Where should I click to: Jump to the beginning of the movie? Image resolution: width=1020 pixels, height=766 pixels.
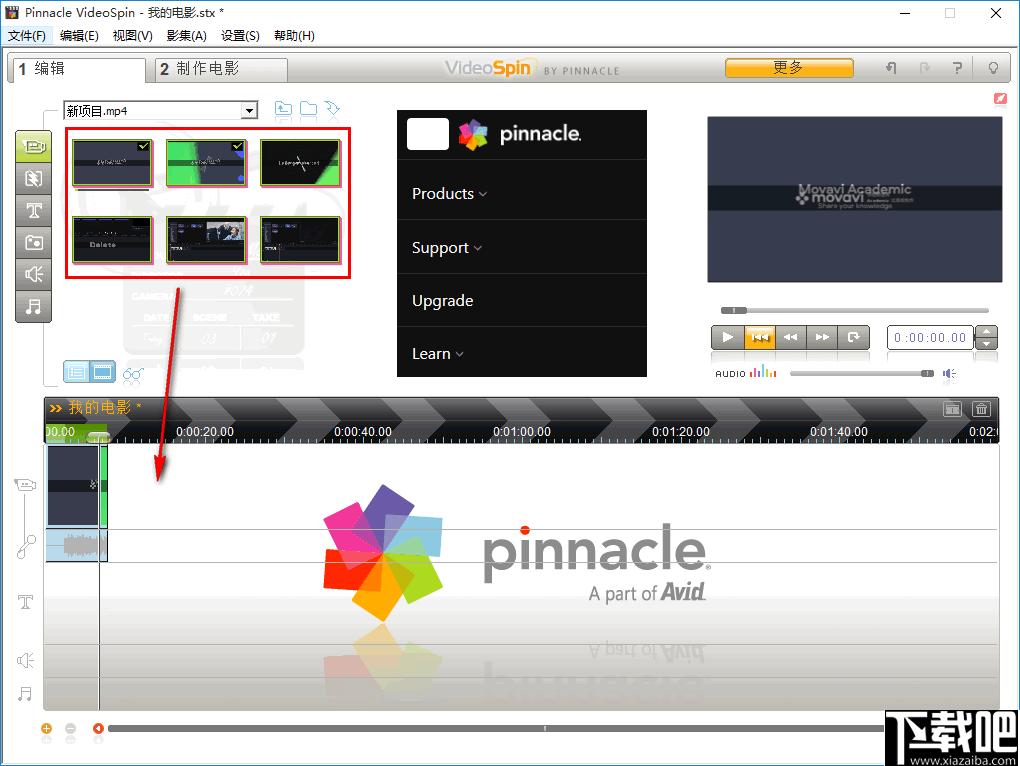pos(759,337)
